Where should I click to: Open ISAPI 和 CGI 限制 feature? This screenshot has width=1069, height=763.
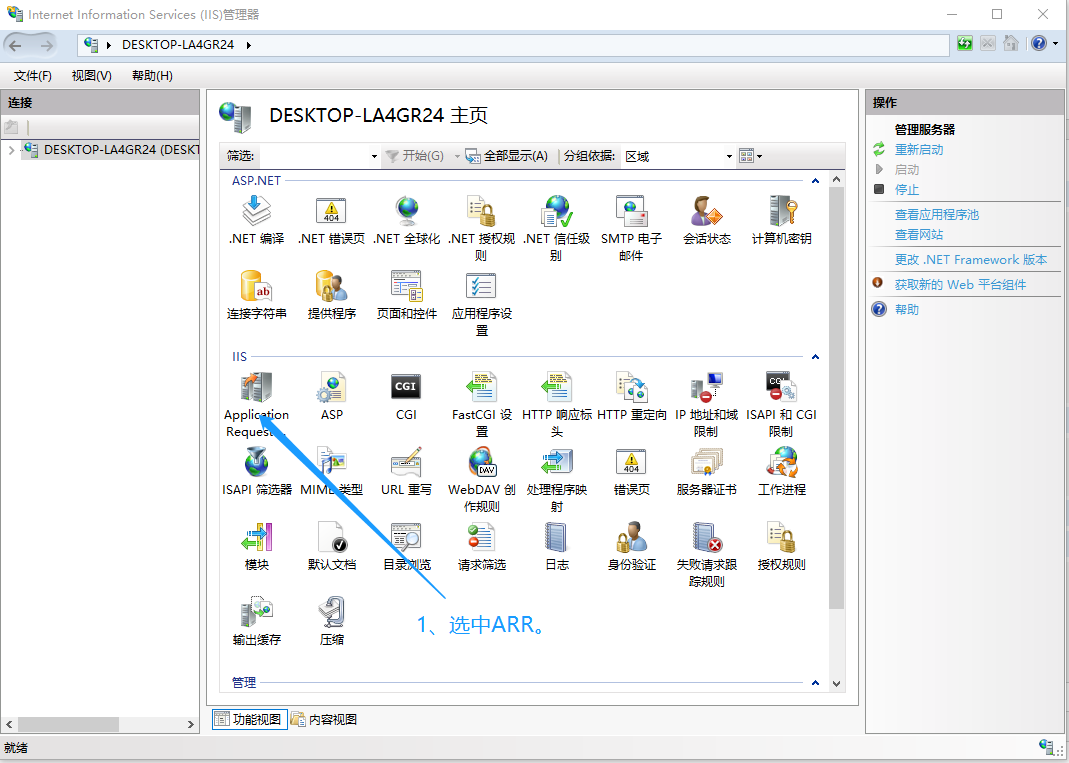point(781,404)
